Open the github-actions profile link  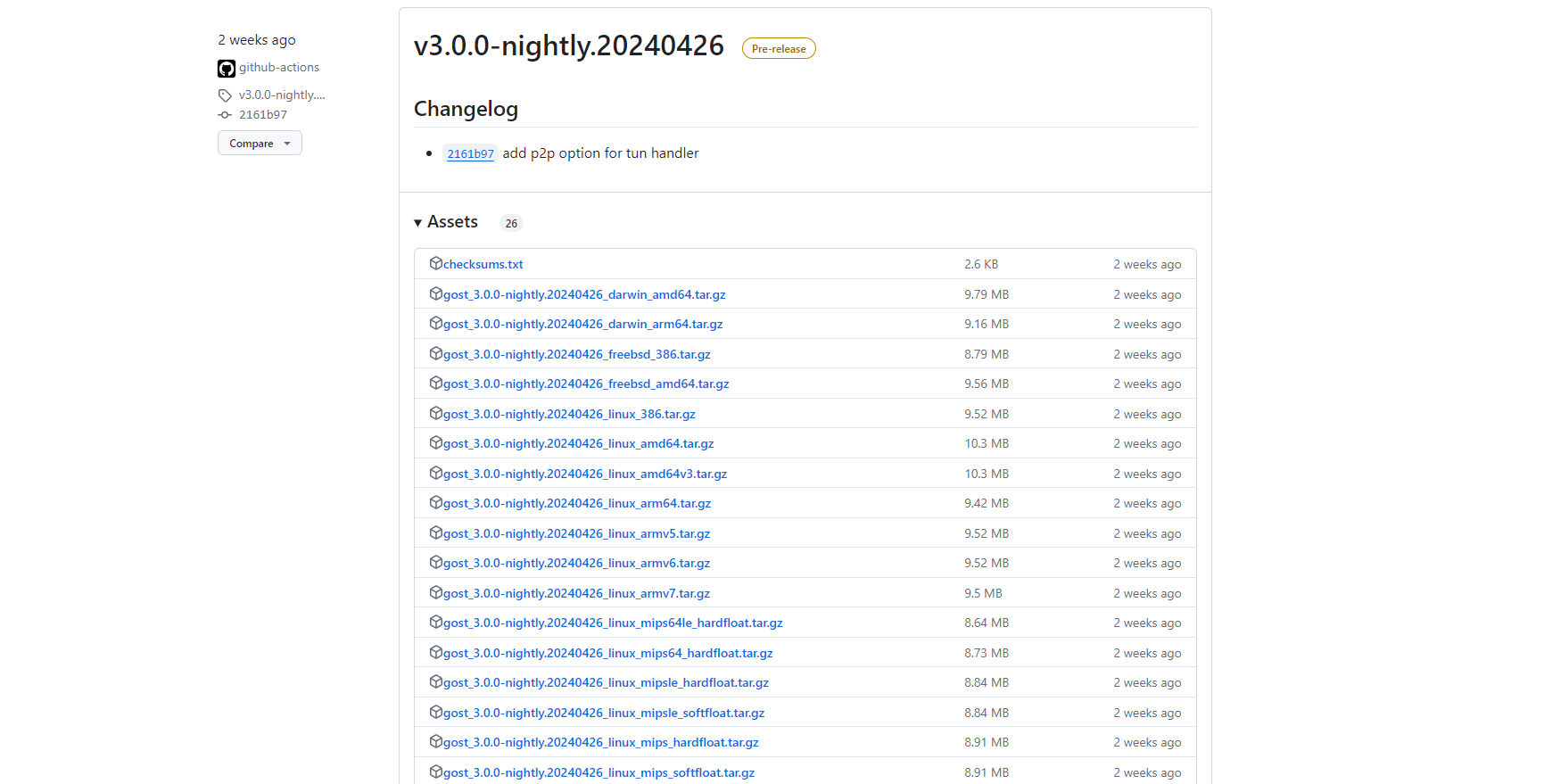click(279, 68)
